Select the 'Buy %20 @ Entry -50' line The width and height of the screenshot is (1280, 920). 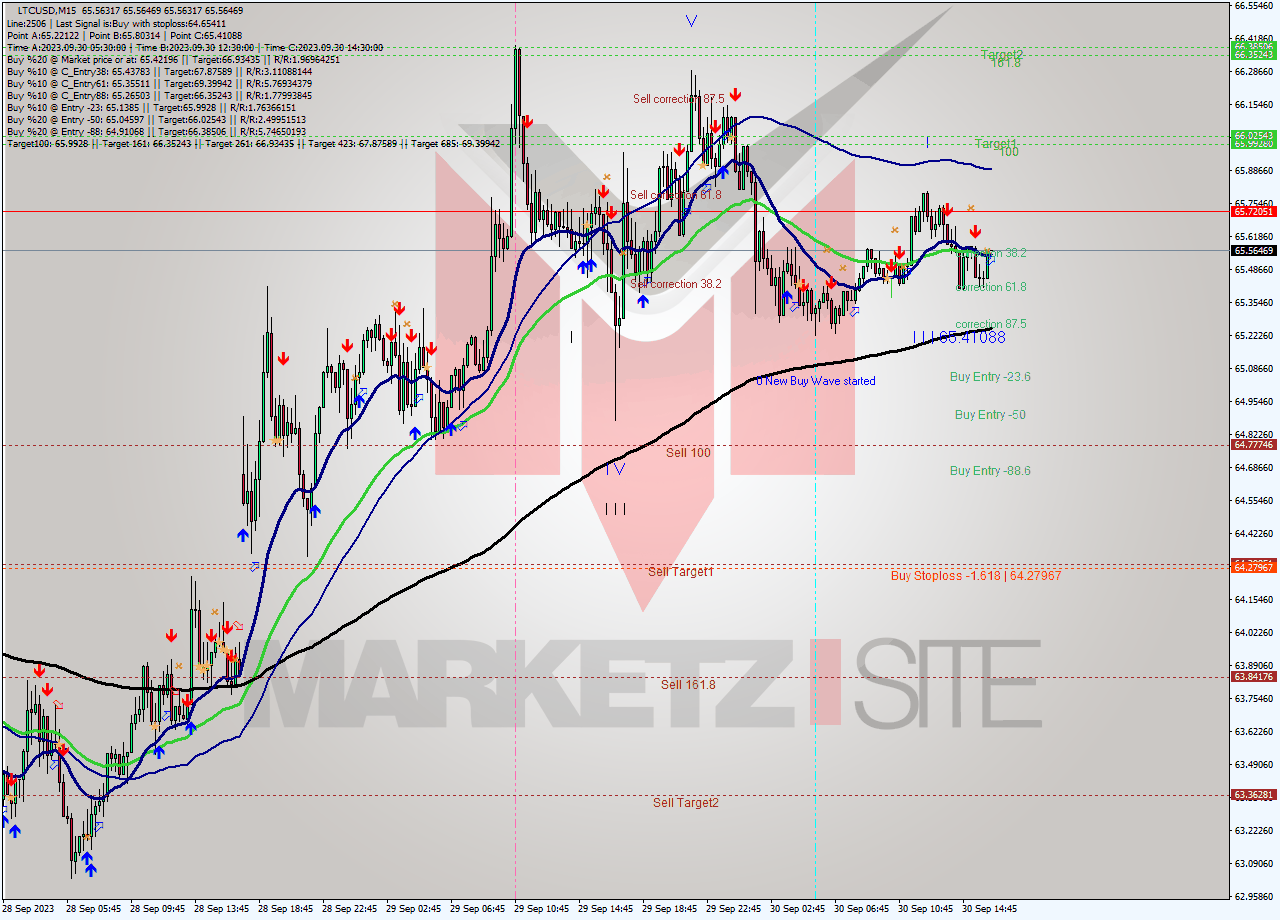pyautogui.click(x=157, y=119)
